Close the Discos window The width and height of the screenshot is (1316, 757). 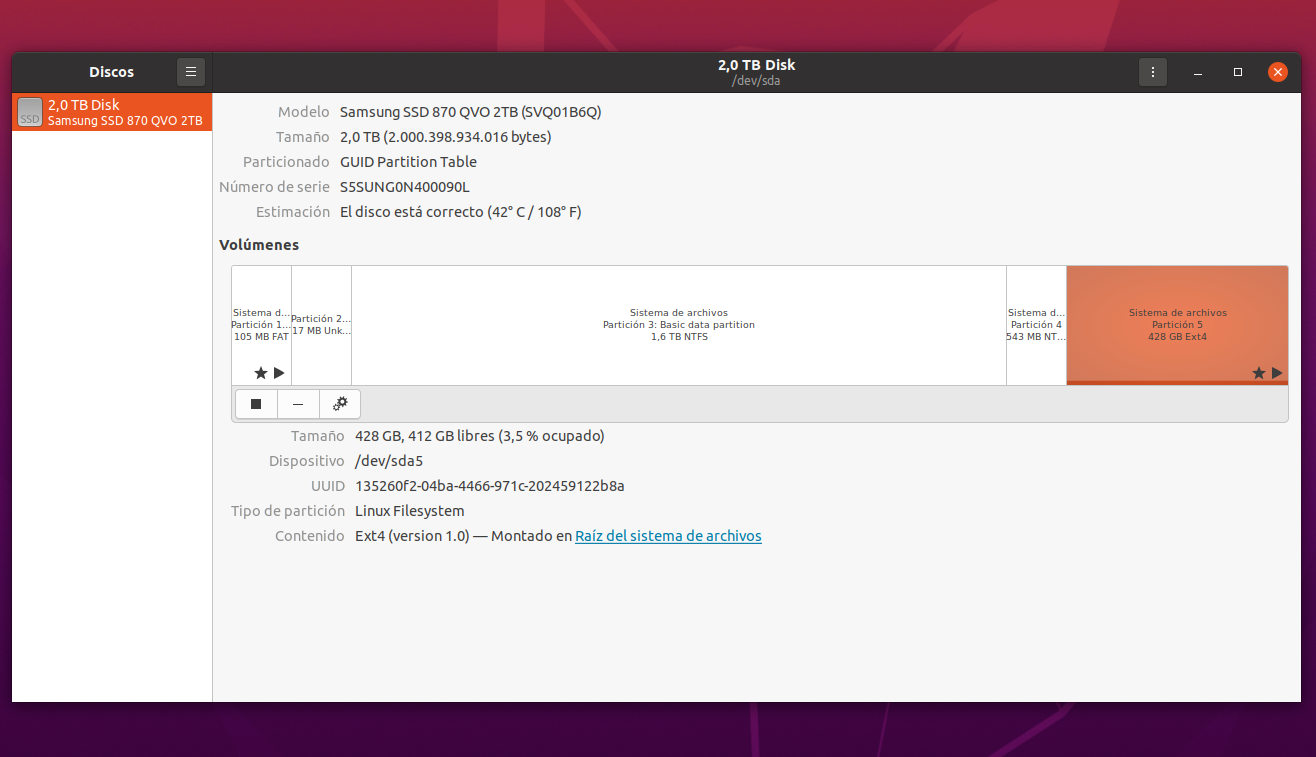point(1277,72)
